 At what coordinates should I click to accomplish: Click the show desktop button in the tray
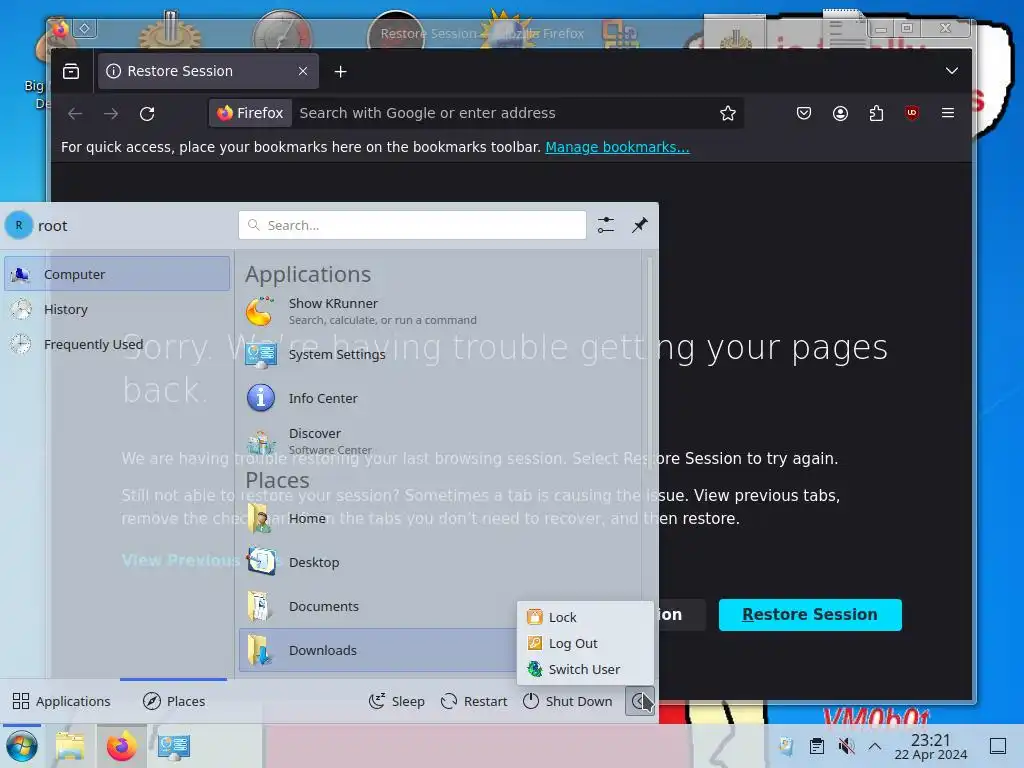pyautogui.click(x=998, y=746)
